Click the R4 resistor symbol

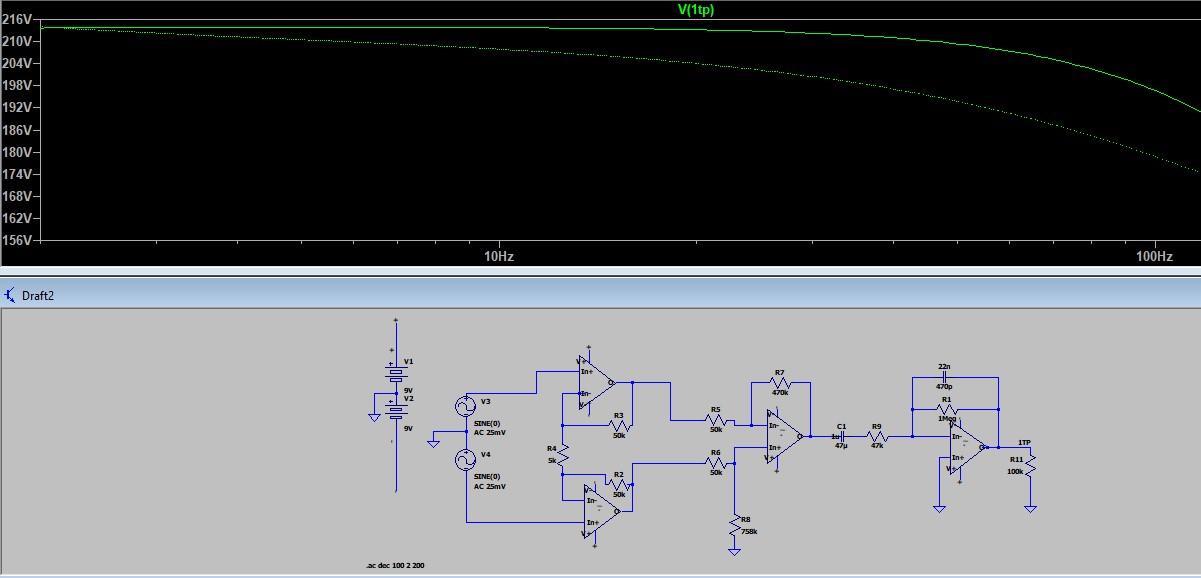(563, 455)
